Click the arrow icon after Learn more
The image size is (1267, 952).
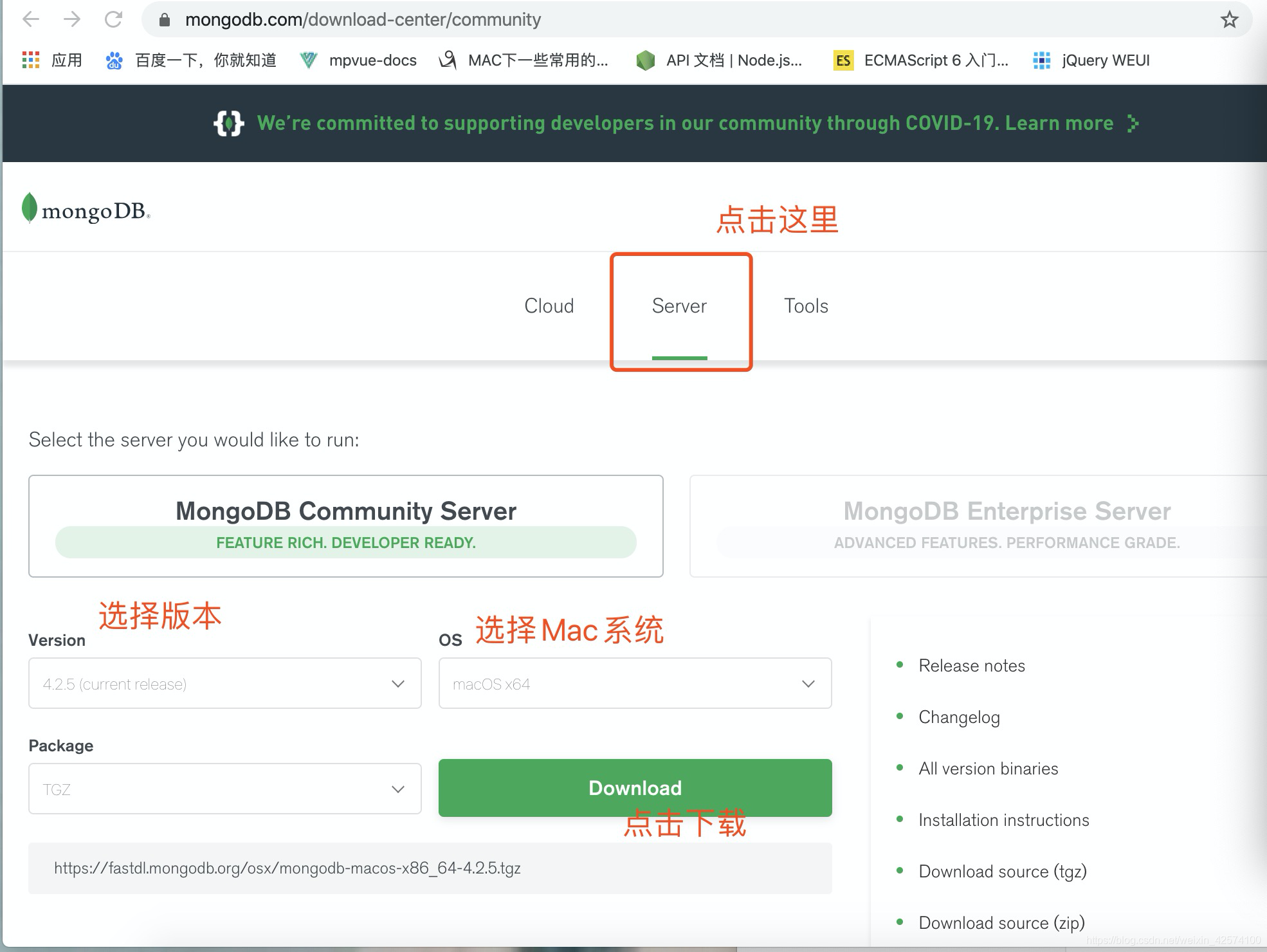pos(1133,123)
